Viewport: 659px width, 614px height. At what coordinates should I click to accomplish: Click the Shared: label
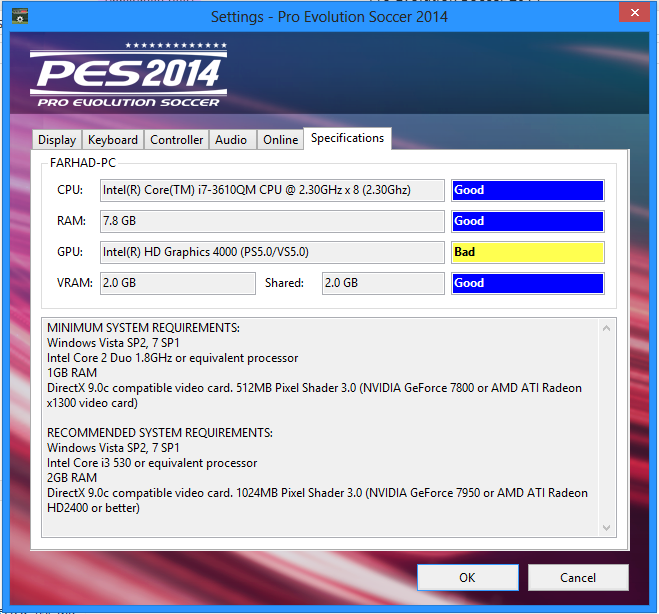[284, 283]
